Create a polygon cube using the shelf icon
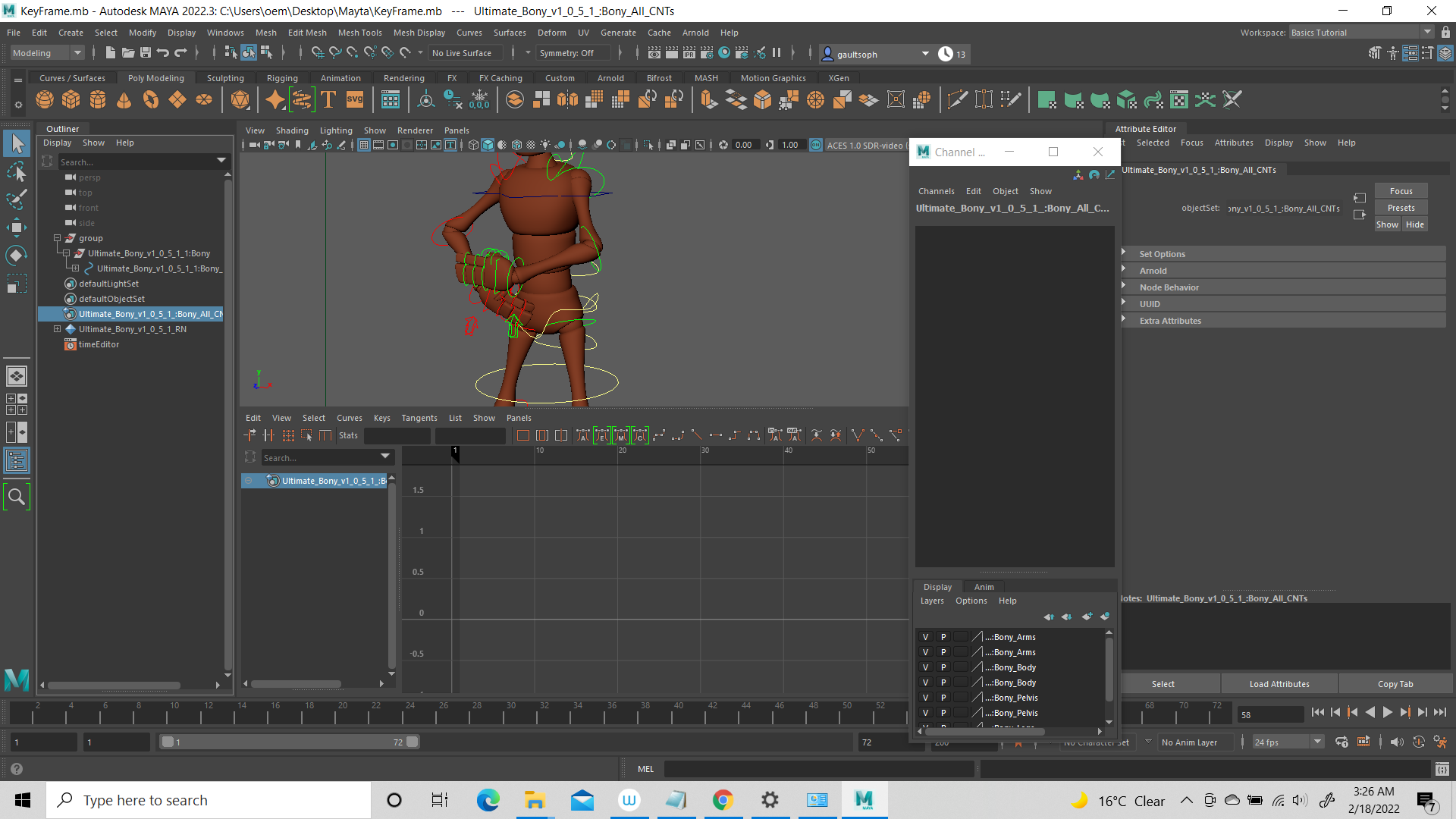This screenshot has width=1456, height=819. (71, 99)
